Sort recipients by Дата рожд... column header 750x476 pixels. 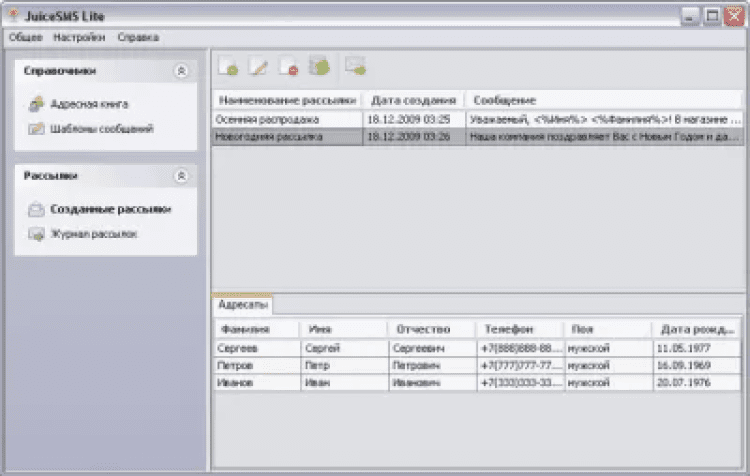click(697, 329)
